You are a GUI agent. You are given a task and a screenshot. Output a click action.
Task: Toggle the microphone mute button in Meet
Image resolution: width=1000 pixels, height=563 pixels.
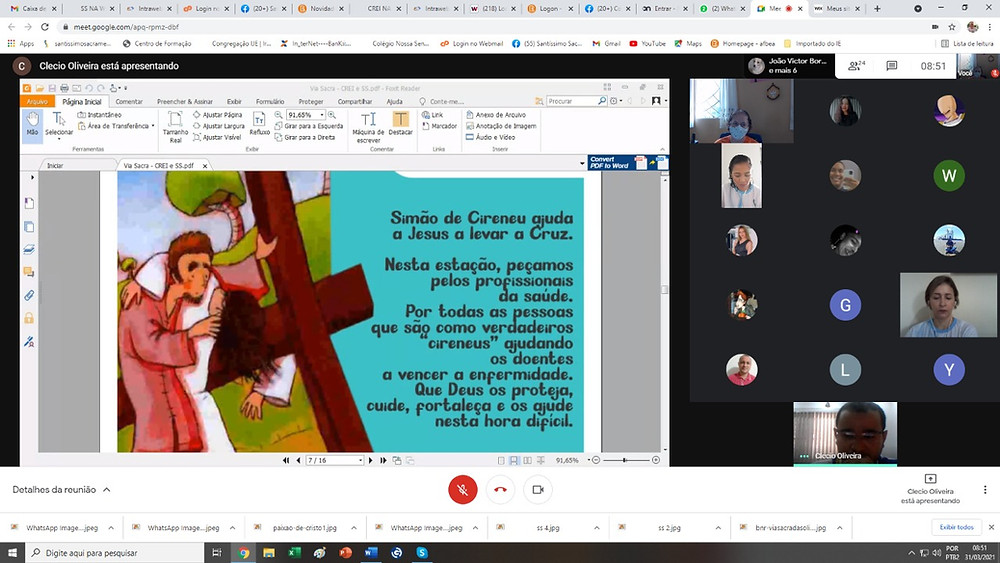(462, 490)
